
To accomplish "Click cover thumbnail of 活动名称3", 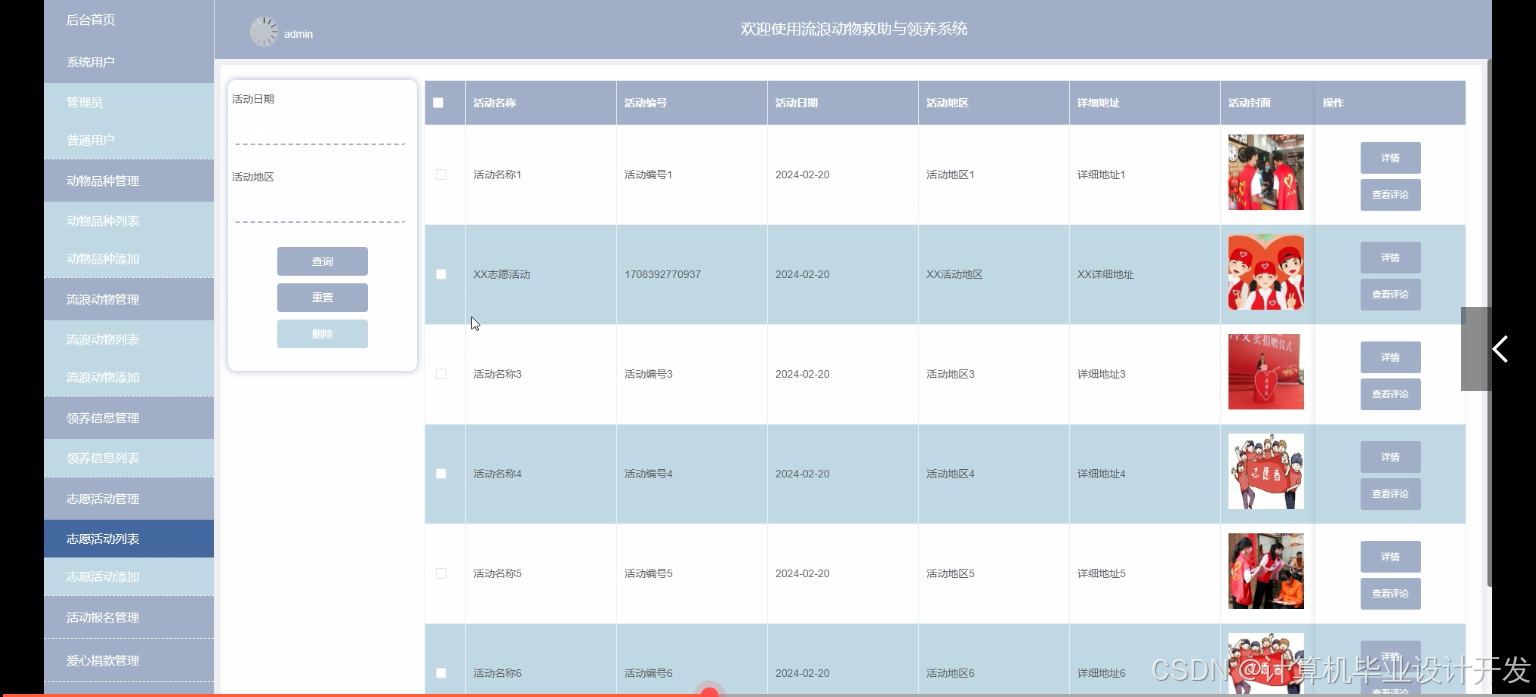I will 1266,372.
